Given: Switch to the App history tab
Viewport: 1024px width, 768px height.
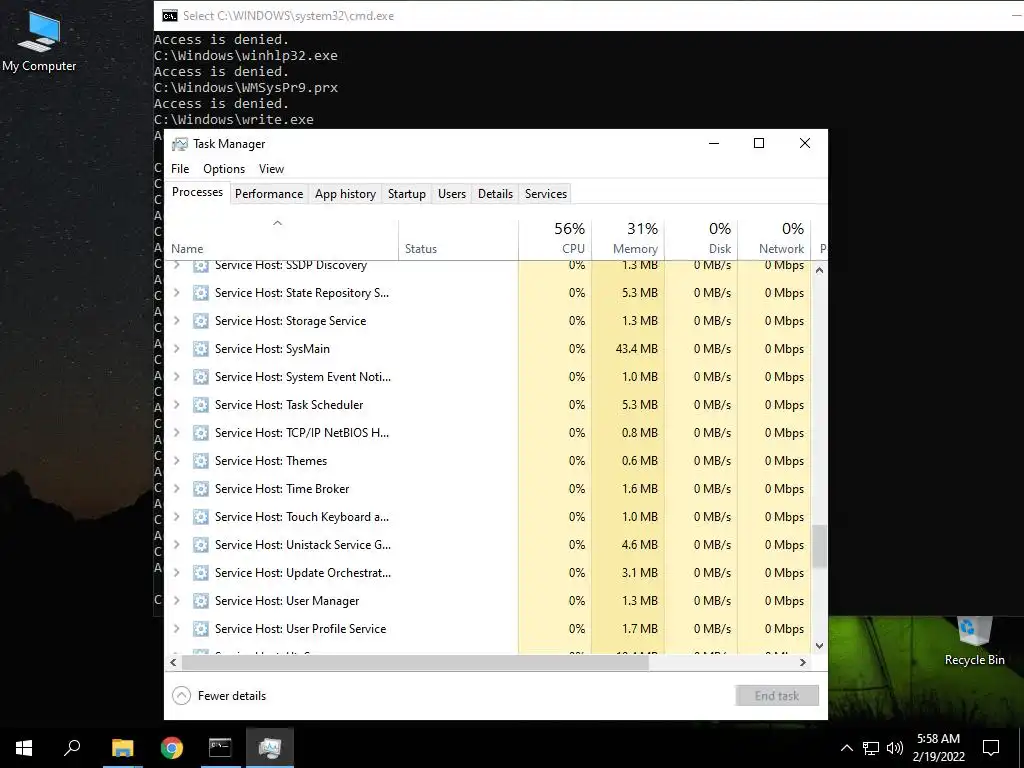Looking at the screenshot, I should click(x=345, y=194).
